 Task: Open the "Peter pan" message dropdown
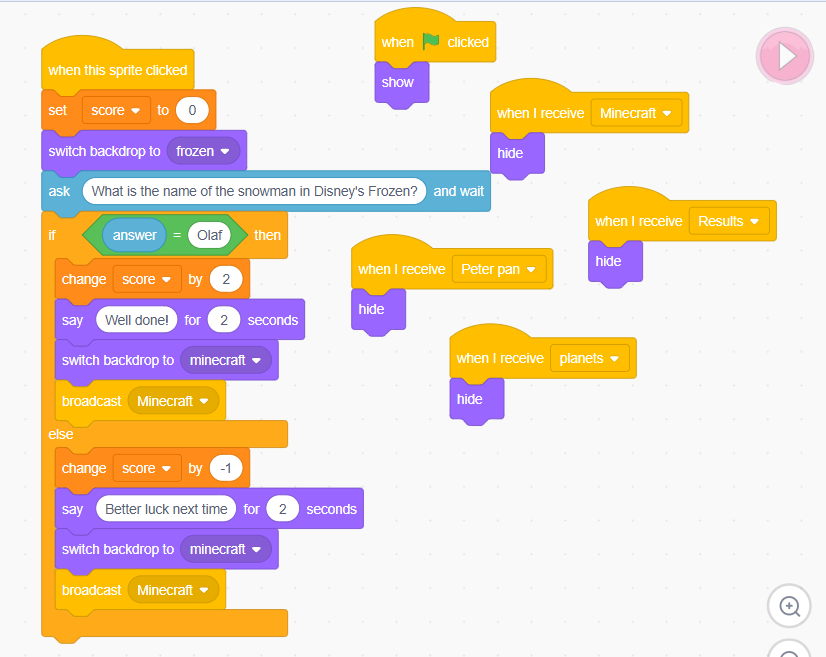click(x=500, y=269)
